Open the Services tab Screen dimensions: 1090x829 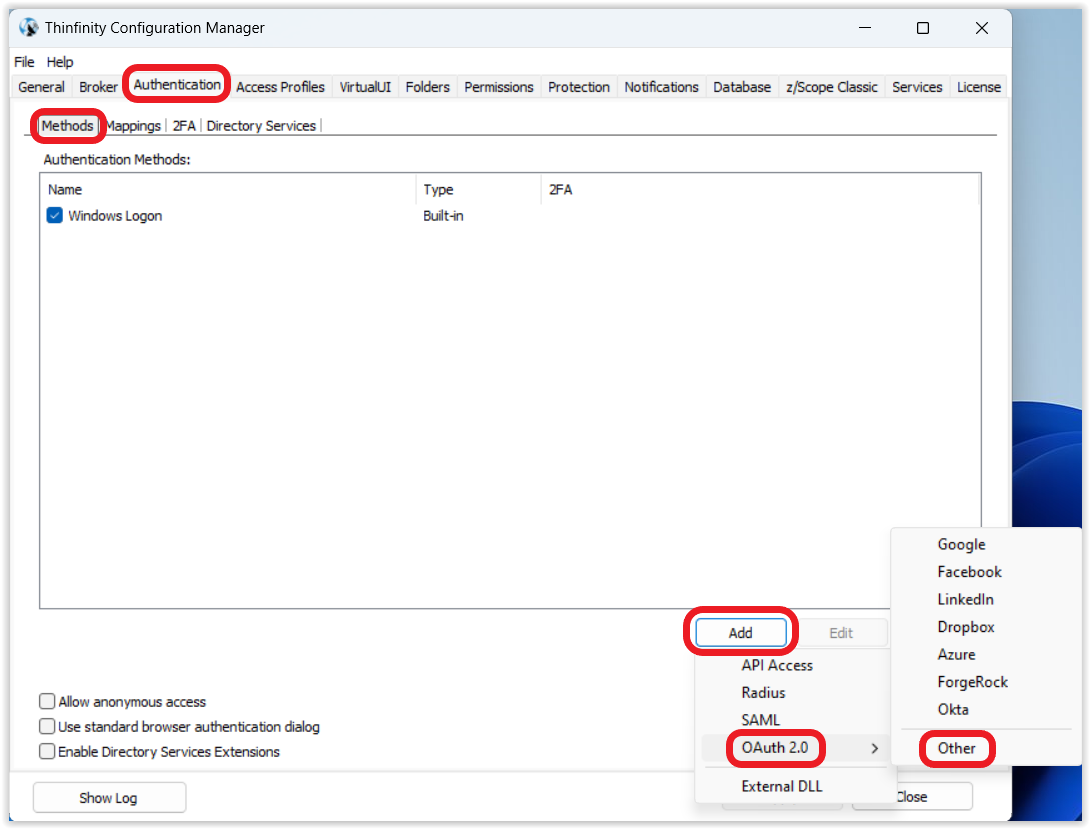click(x=917, y=87)
